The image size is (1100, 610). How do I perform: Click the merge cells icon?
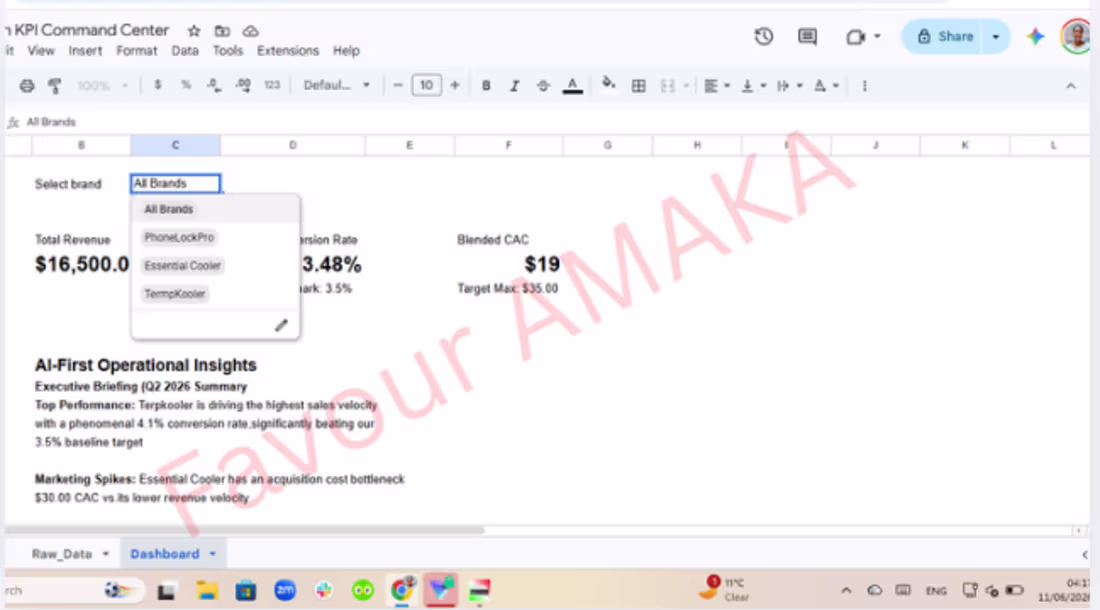coord(667,86)
